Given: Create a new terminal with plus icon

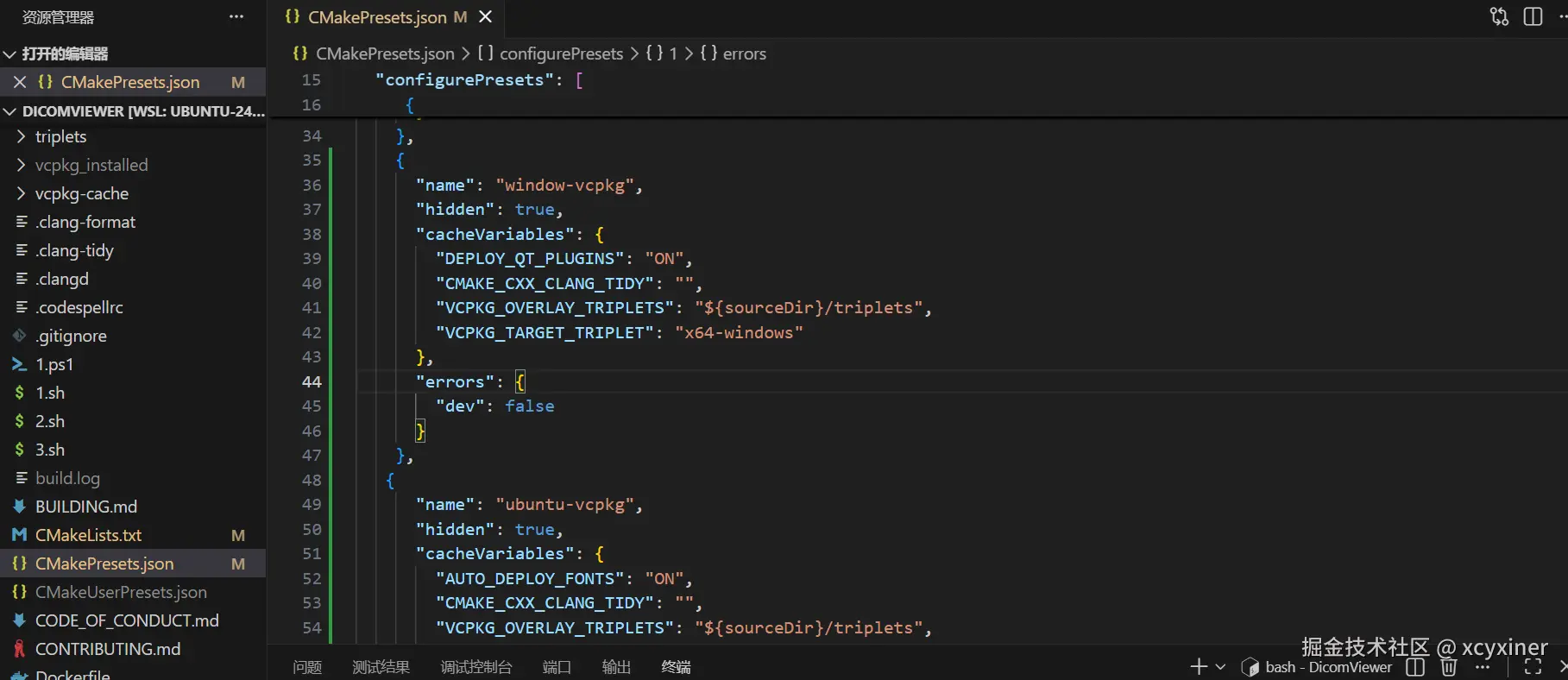Looking at the screenshot, I should pos(1199,666).
